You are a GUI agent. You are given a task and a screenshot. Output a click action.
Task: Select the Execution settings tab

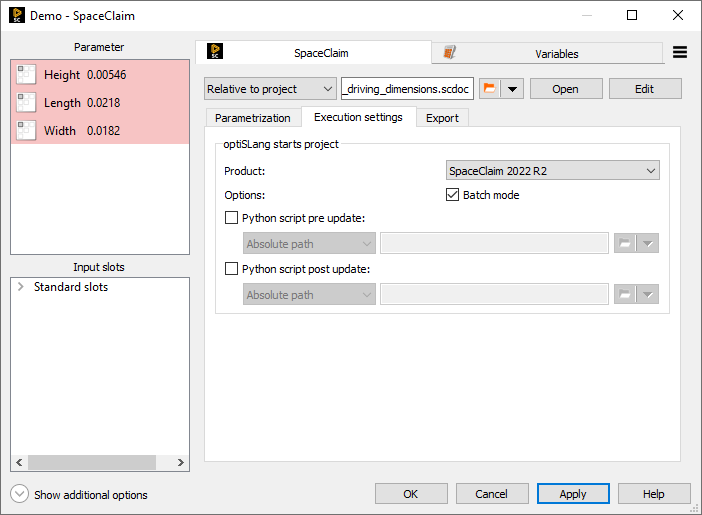pos(359,117)
